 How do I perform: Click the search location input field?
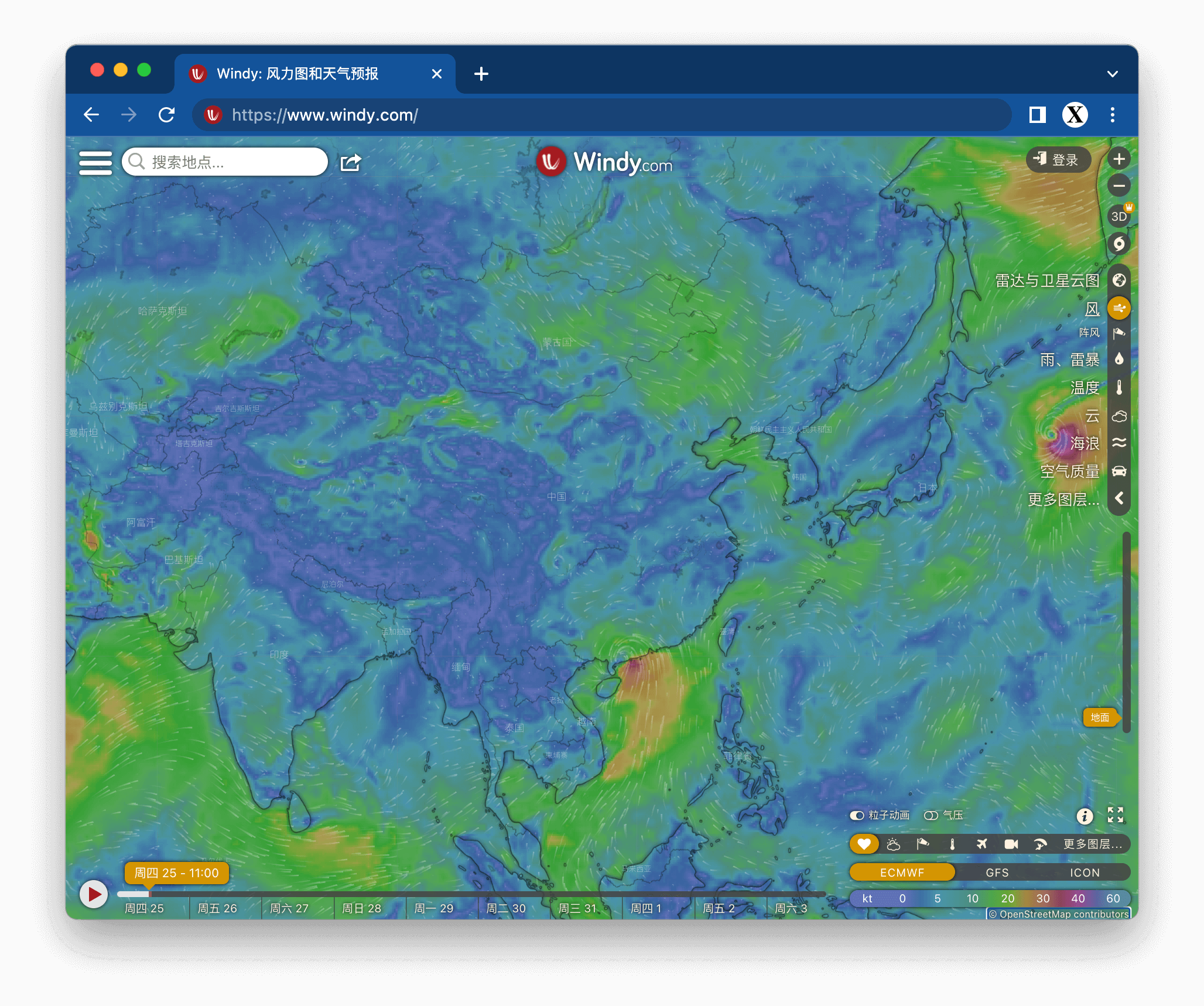225,162
